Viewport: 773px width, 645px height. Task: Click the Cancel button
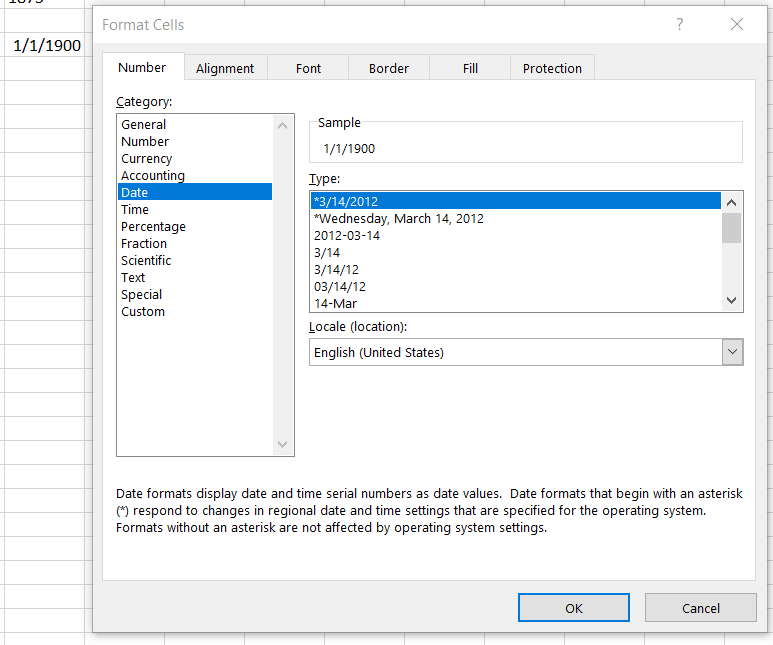701,608
